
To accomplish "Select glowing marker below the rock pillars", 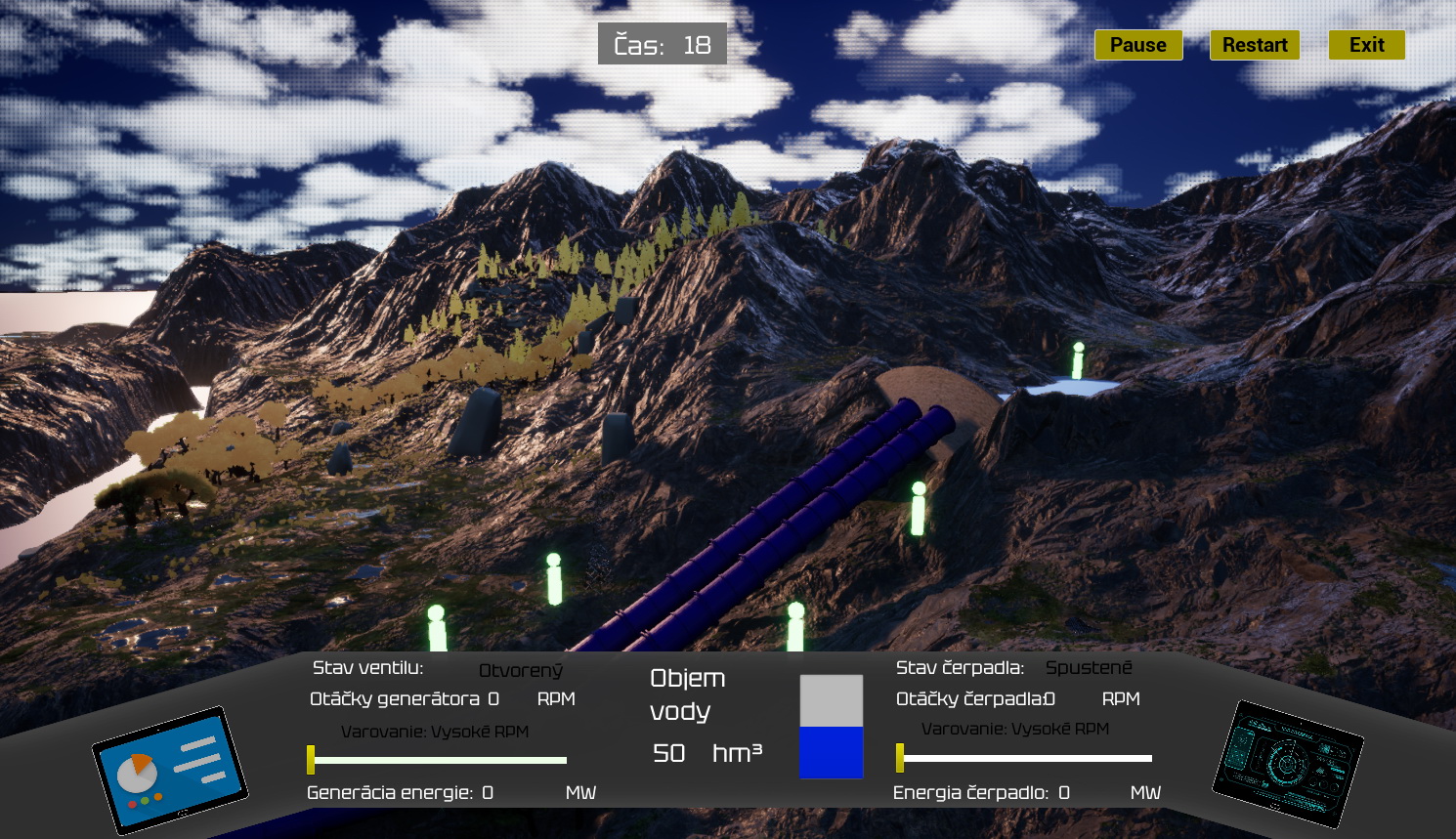I will click(554, 578).
